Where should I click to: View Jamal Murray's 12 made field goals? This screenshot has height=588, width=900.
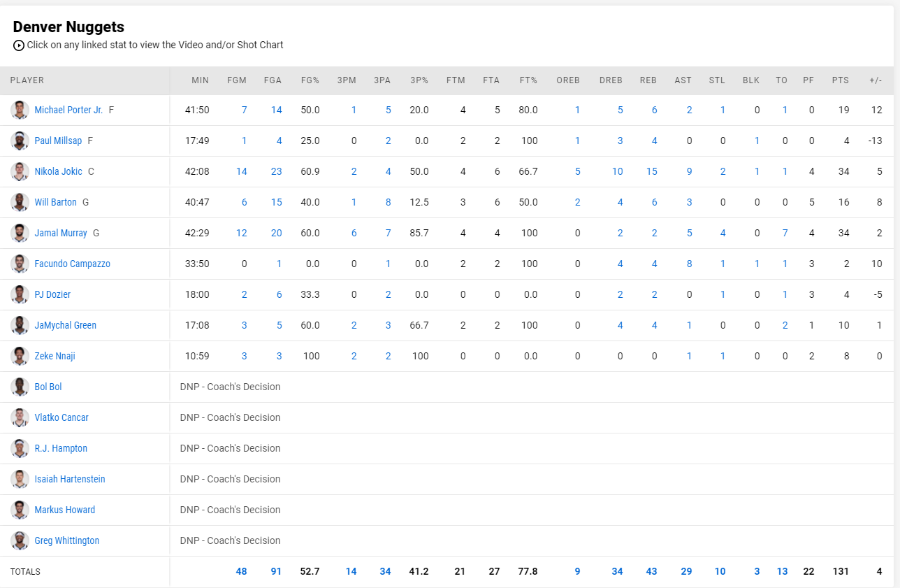(x=242, y=233)
